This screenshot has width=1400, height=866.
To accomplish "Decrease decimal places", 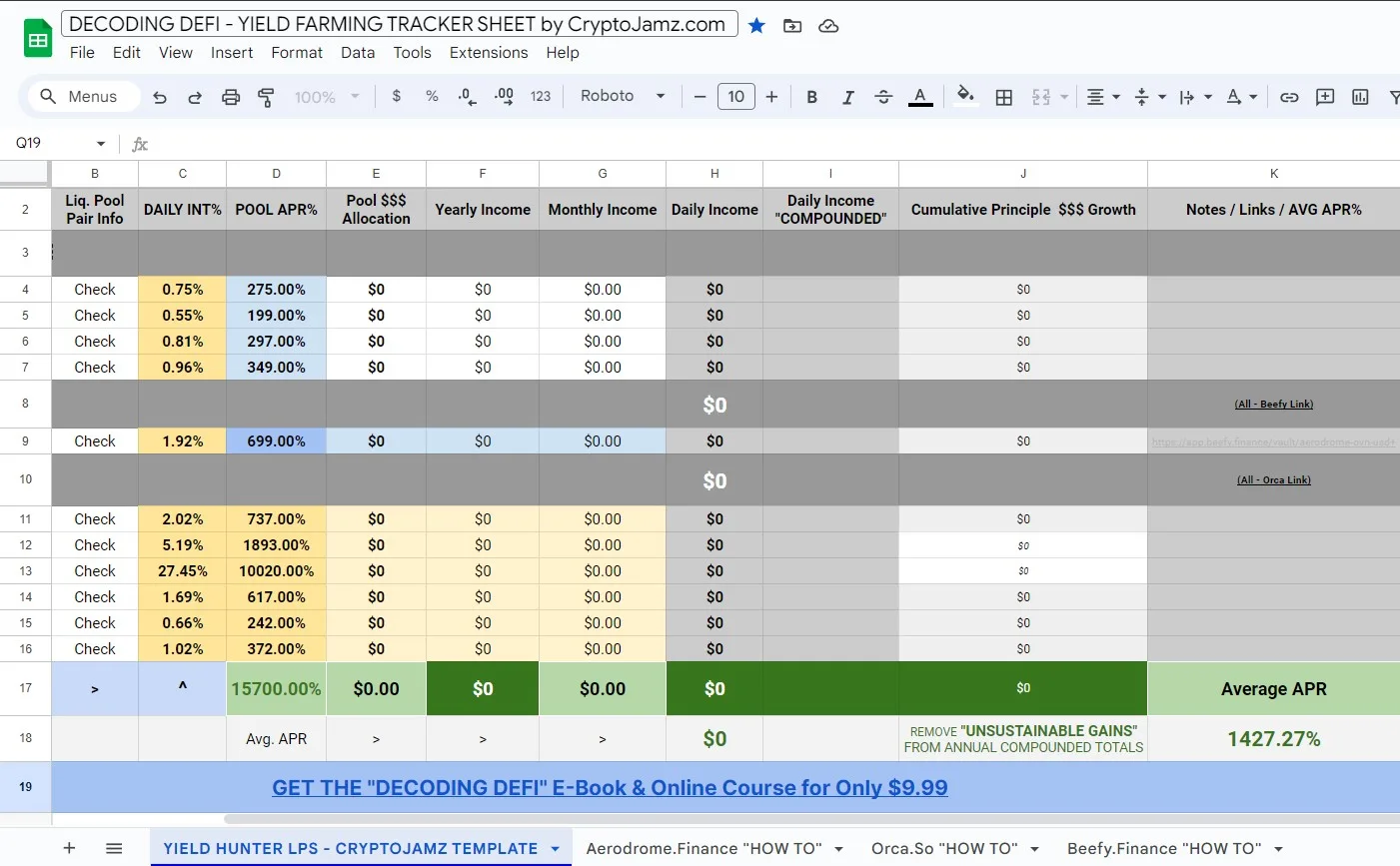I will (467, 96).
